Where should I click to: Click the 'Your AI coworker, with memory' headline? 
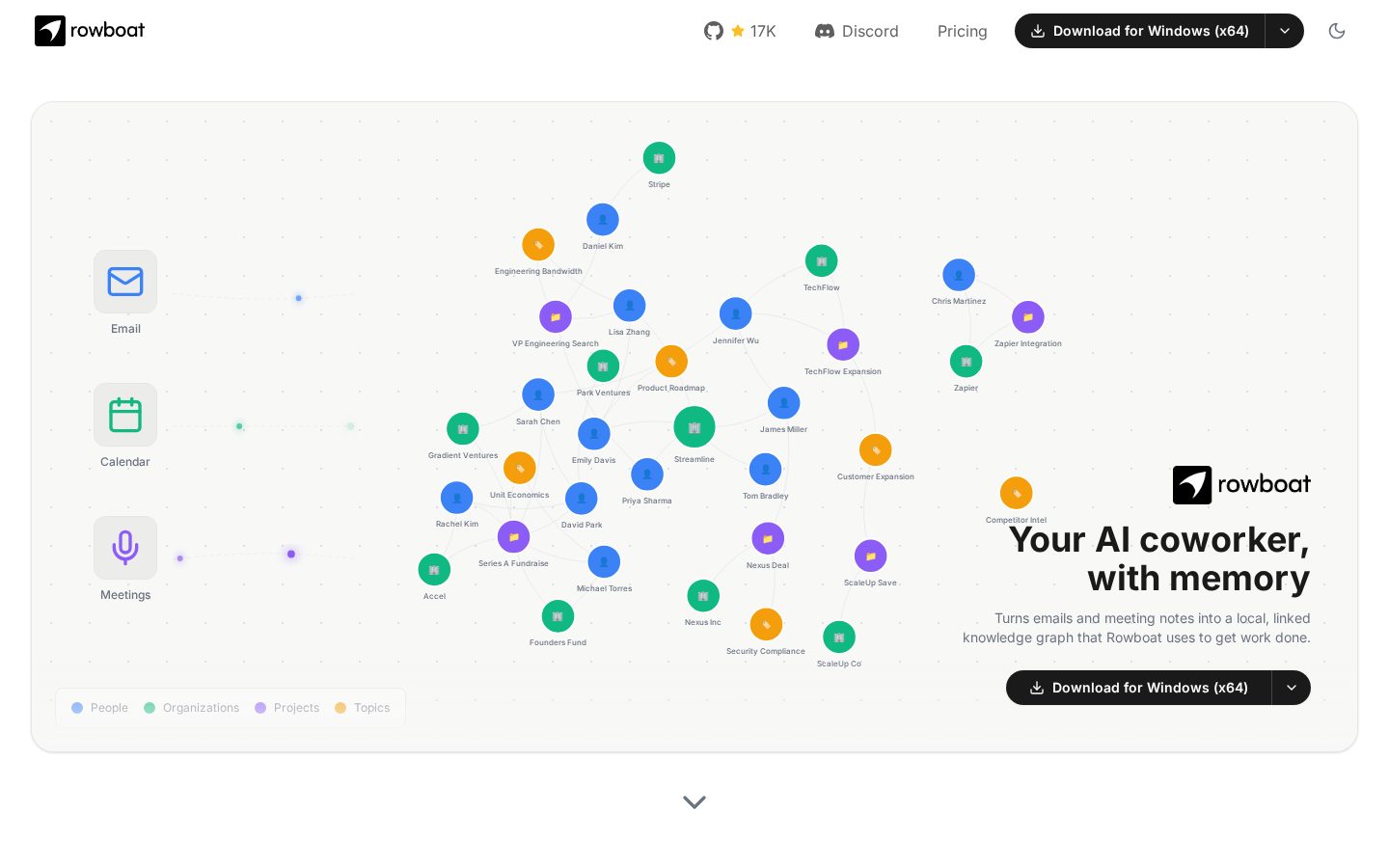coord(1159,559)
